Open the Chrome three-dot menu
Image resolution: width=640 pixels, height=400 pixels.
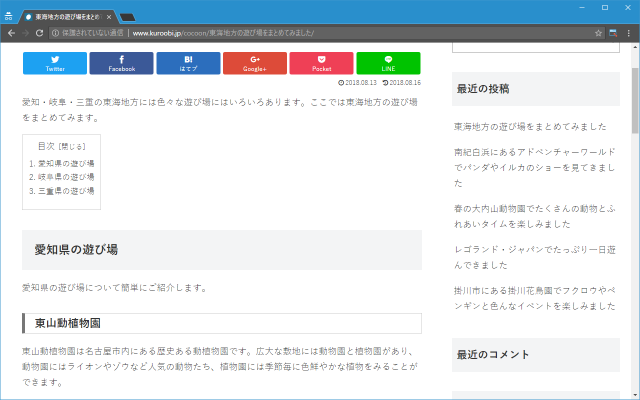pyautogui.click(x=629, y=33)
